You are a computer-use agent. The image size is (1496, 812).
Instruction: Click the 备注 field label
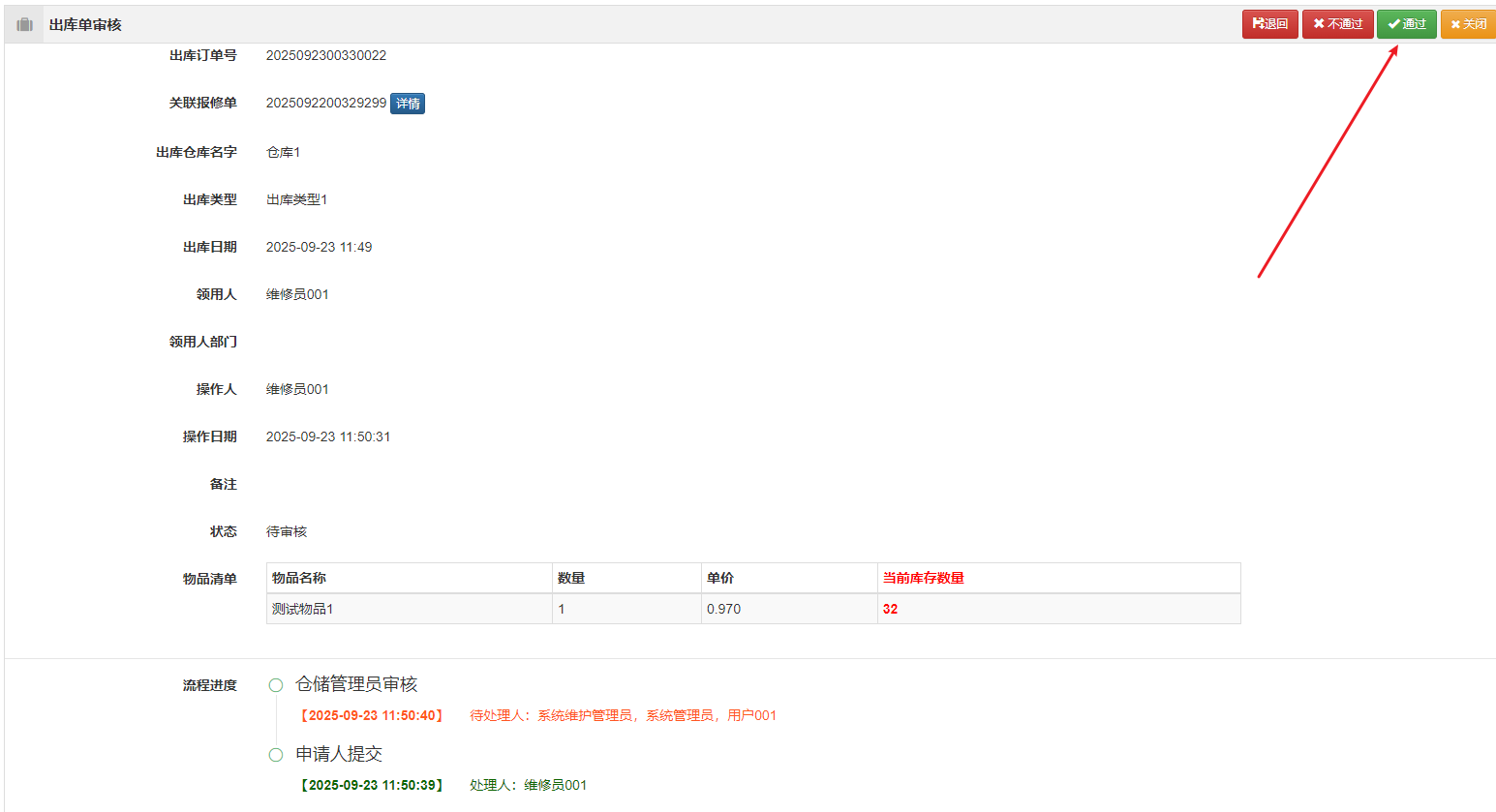point(224,484)
